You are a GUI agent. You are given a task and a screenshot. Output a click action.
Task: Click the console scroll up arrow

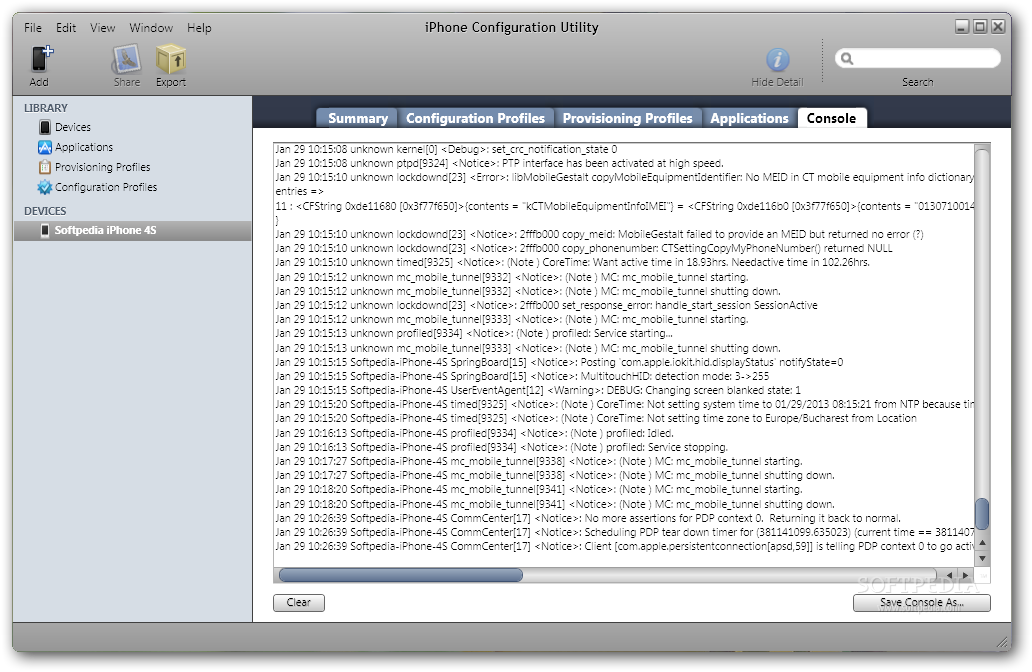[982, 543]
